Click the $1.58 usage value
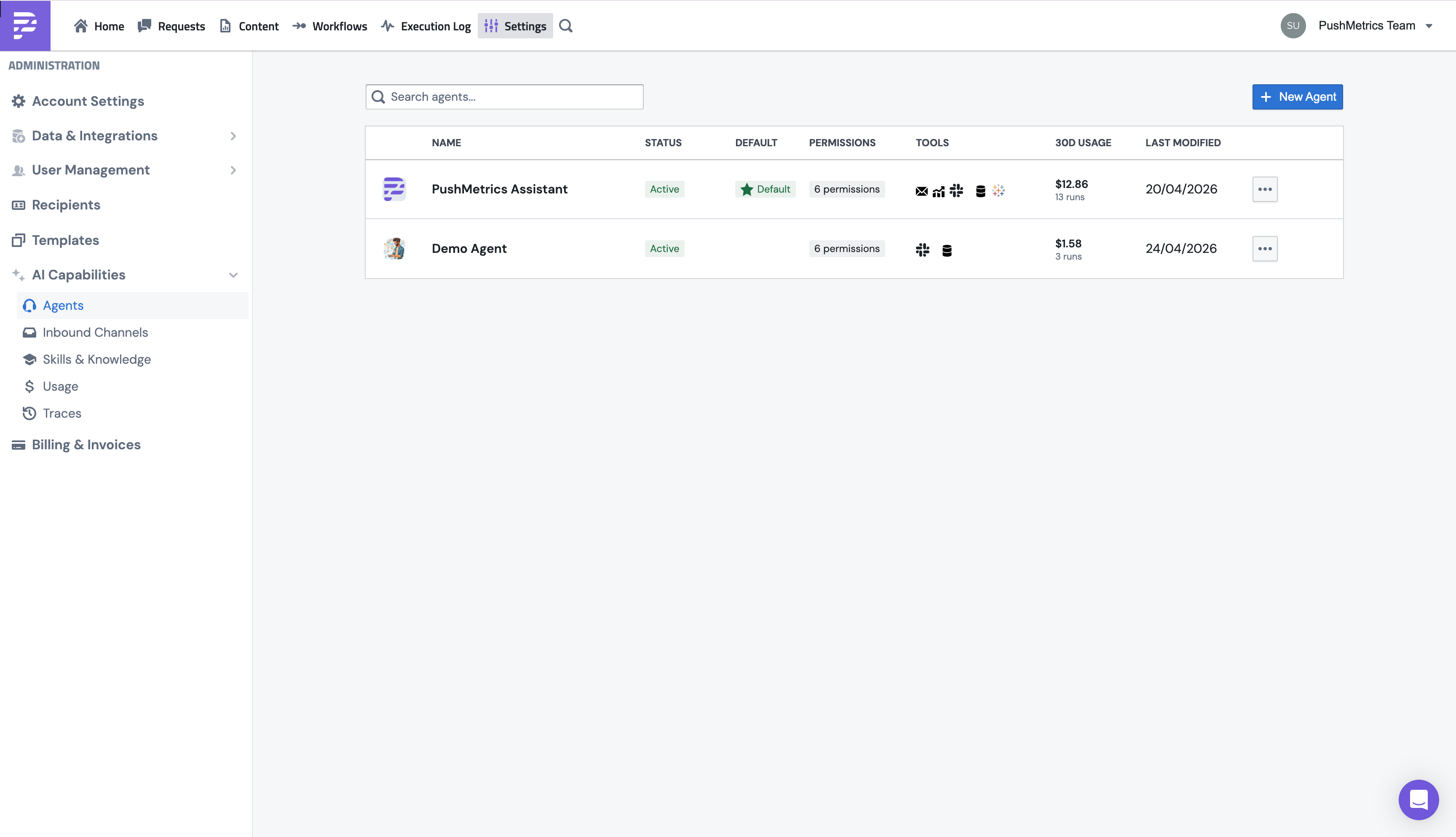This screenshot has height=837, width=1456. point(1068,243)
